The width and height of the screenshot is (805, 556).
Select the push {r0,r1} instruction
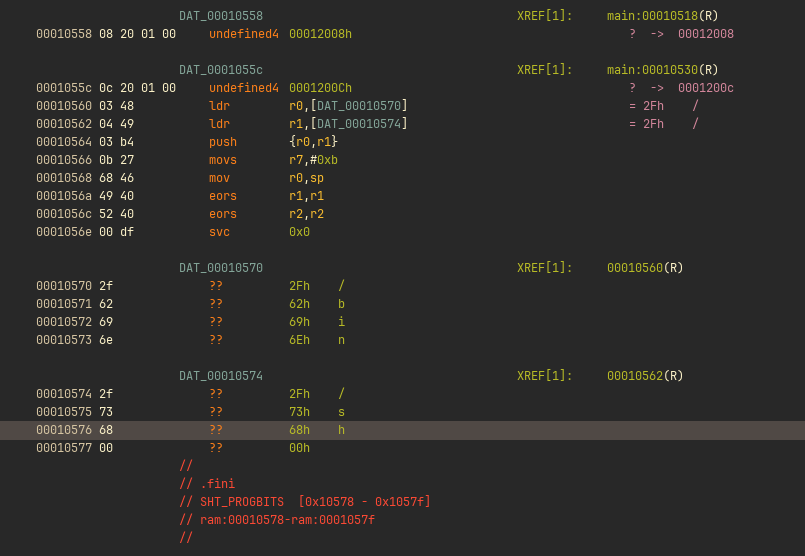tap(224, 142)
